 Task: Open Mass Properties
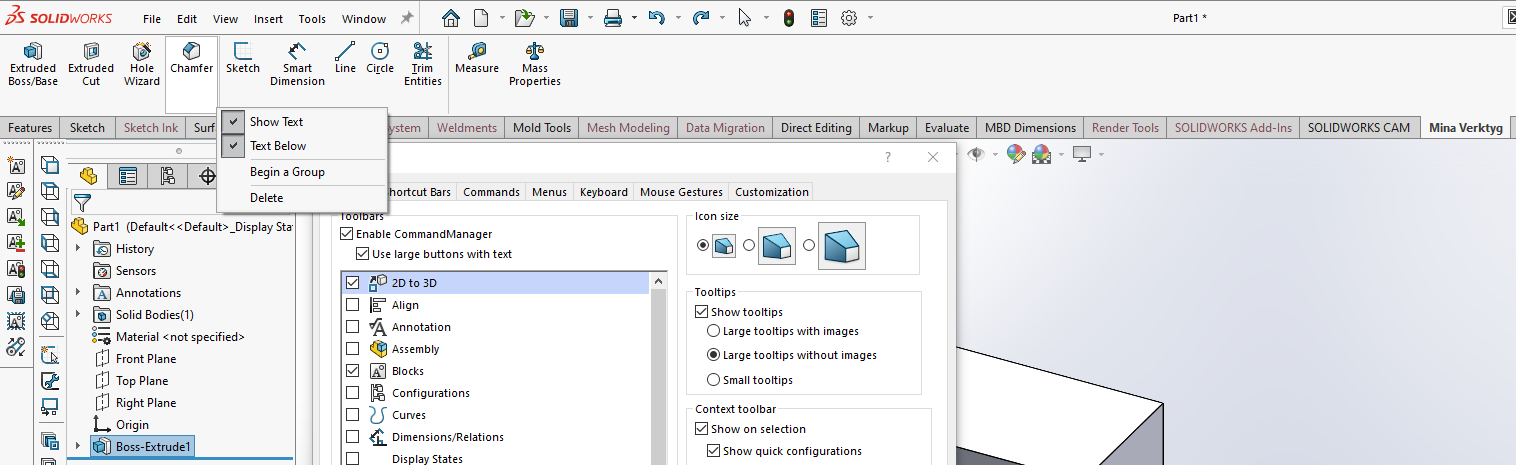[535, 64]
